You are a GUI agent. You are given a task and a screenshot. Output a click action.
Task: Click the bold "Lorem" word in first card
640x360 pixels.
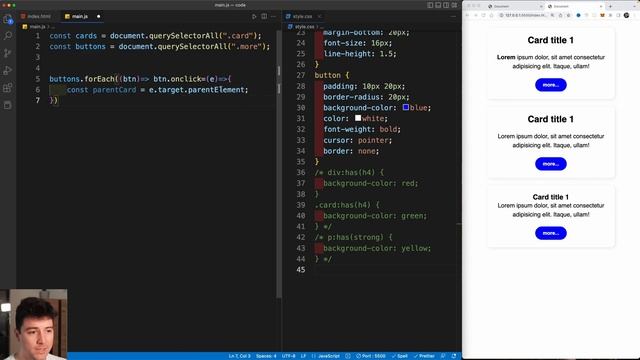pyautogui.click(x=506, y=57)
